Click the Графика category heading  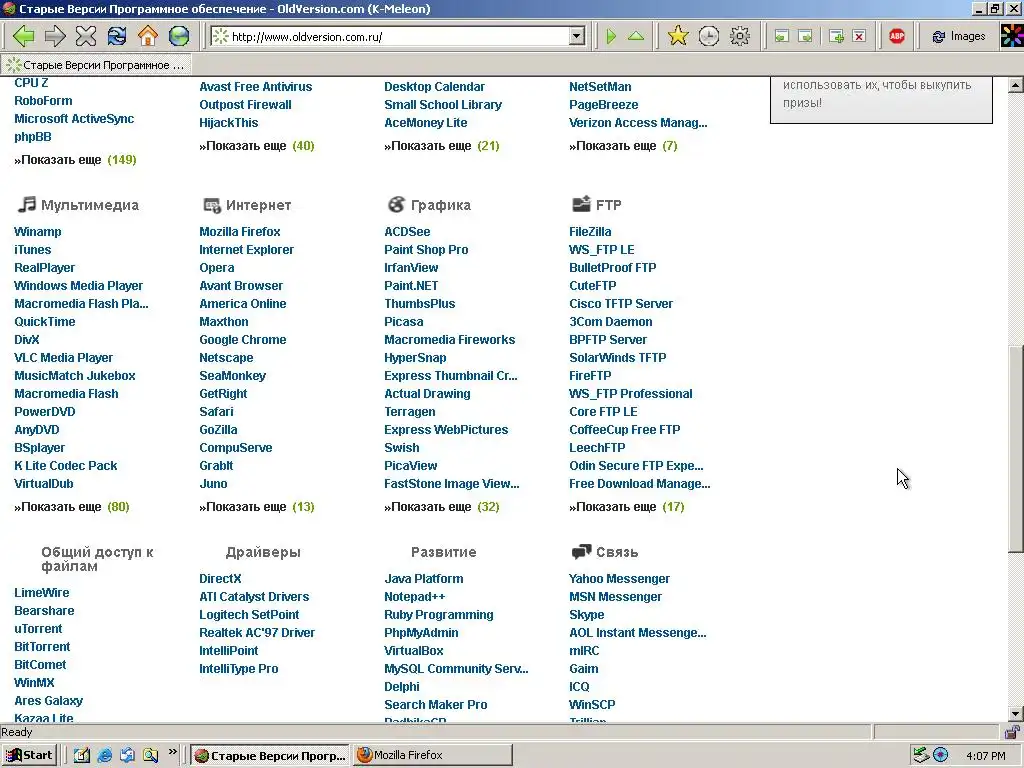tap(441, 205)
